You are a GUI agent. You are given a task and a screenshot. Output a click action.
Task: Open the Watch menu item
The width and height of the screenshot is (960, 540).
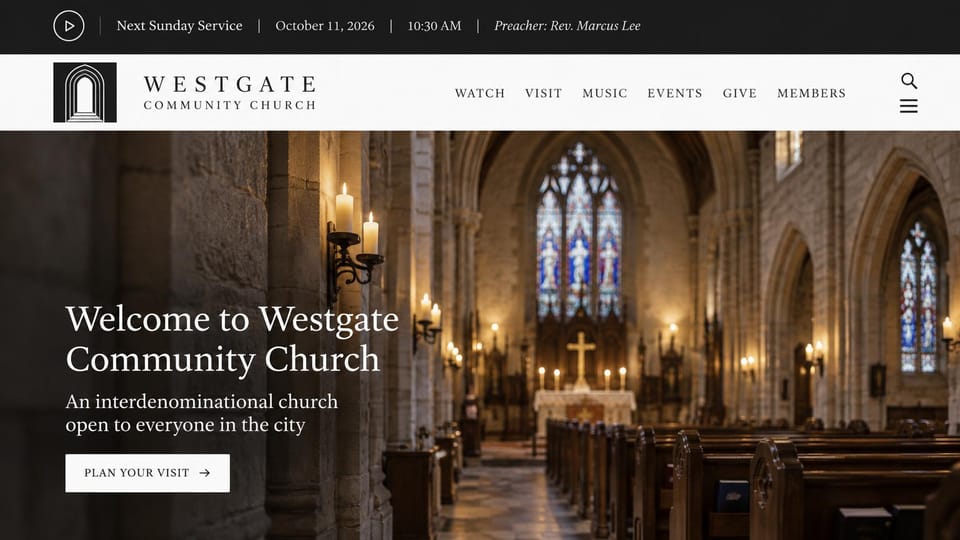click(x=479, y=93)
